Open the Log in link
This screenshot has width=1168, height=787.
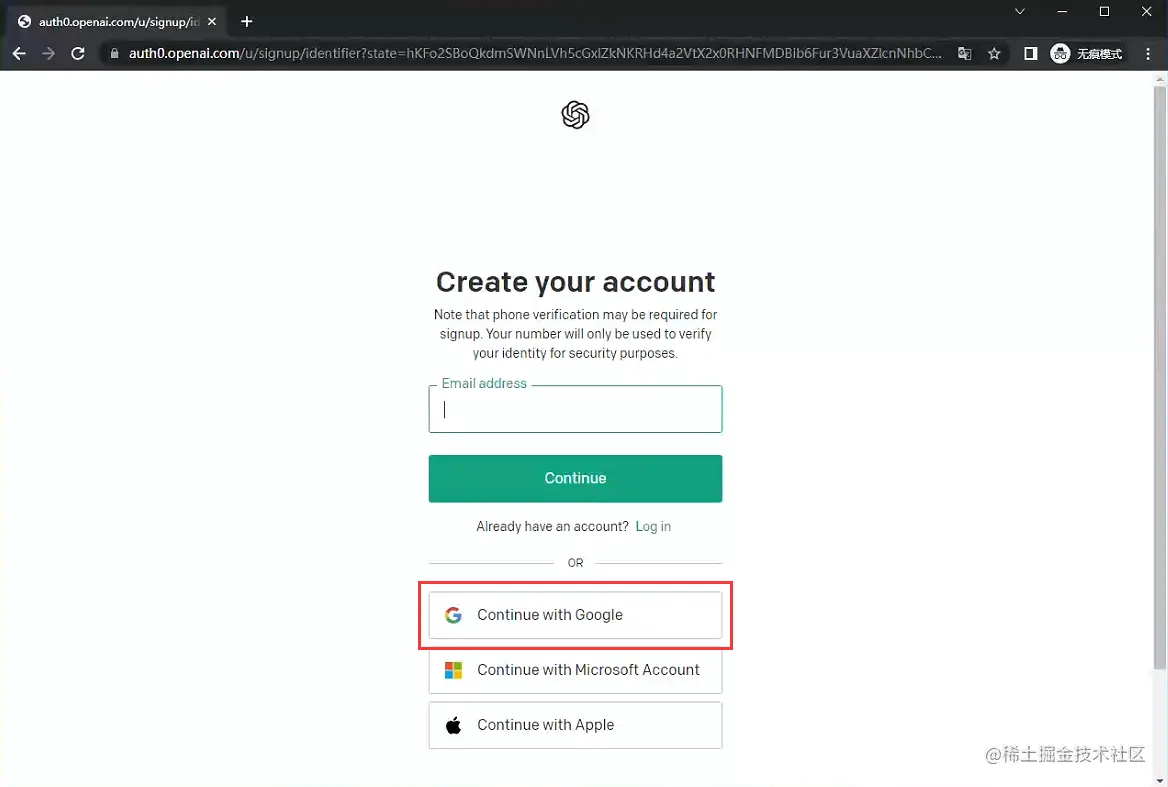pos(653,527)
